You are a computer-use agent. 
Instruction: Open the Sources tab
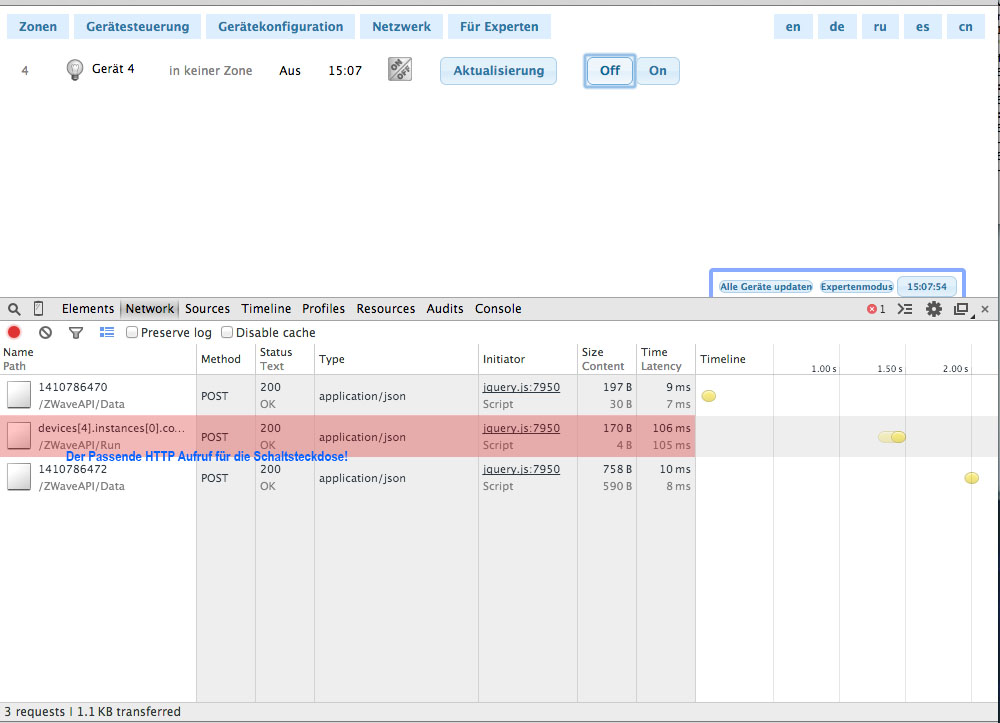pos(207,309)
